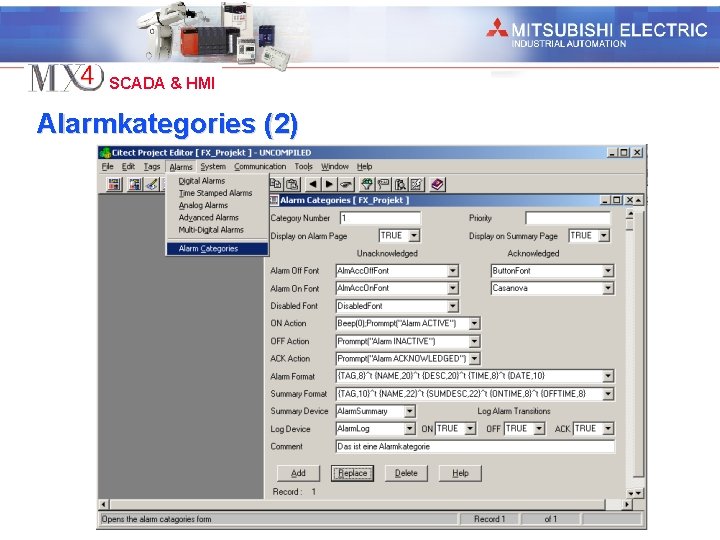Click the 'Unacknowledged' column heading text
The image size is (720, 540).
click(387, 253)
